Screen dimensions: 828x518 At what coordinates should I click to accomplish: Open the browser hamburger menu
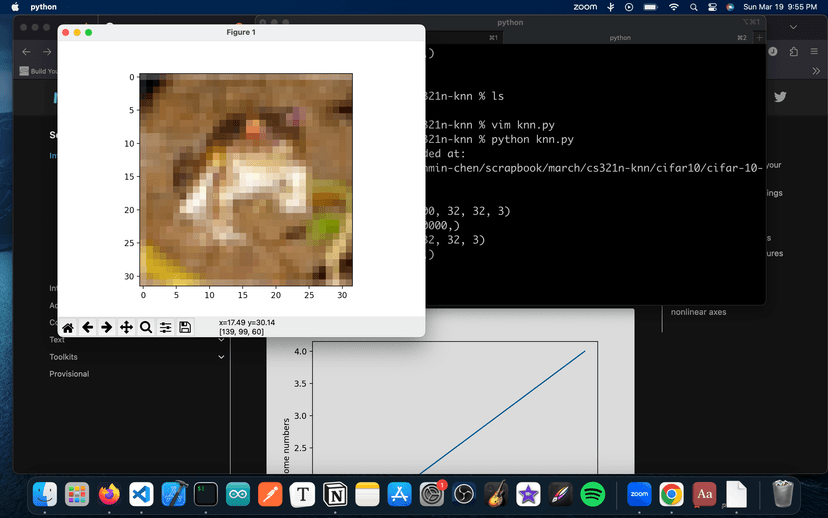814,52
